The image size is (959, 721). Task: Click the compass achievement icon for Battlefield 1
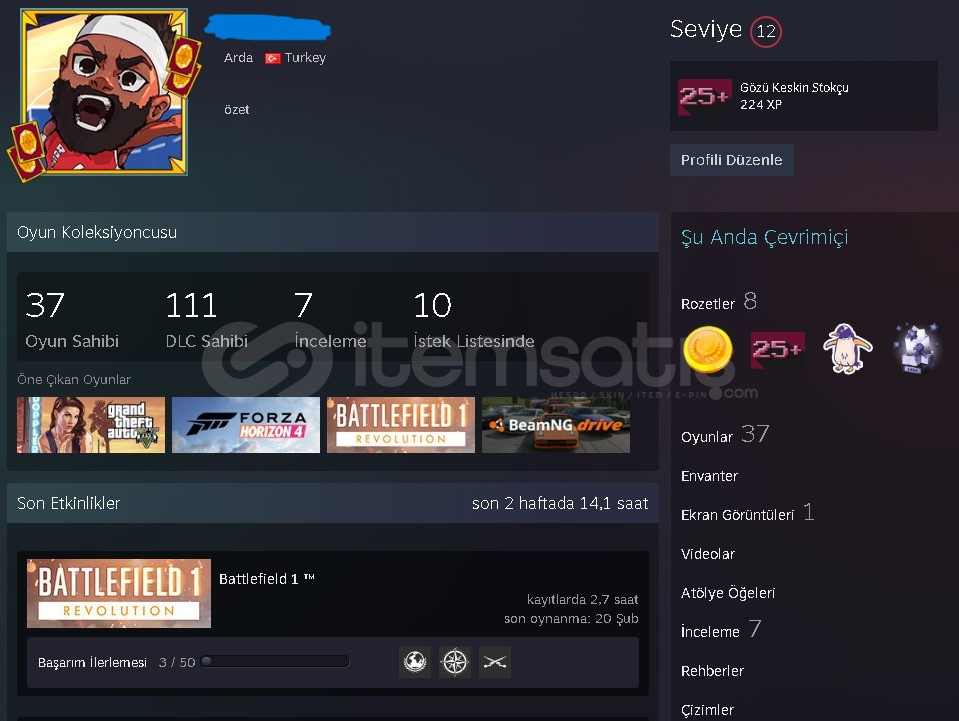coord(455,662)
